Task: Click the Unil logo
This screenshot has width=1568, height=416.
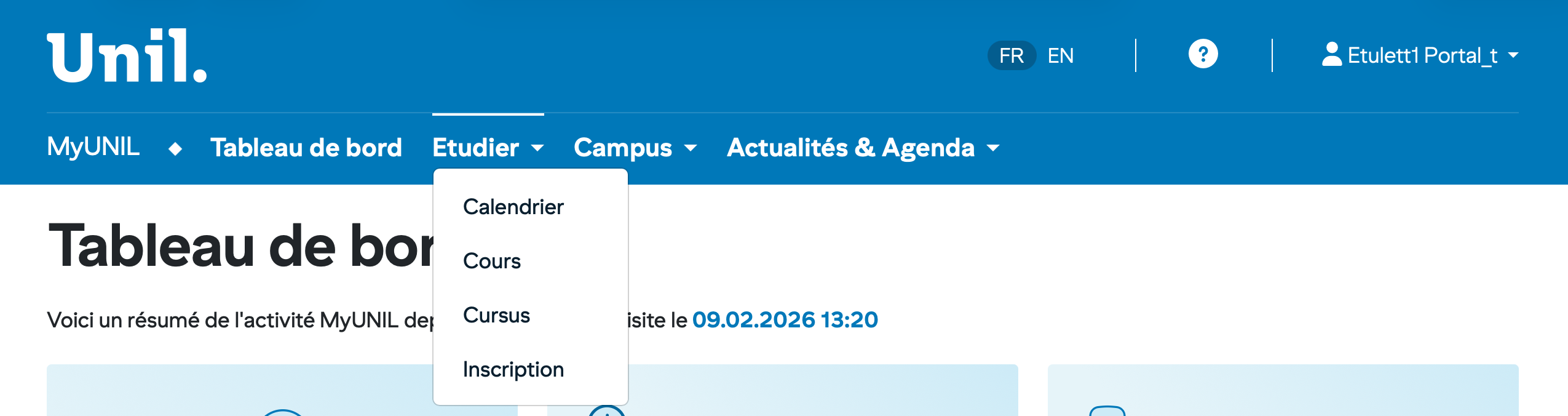Action: [x=127, y=55]
